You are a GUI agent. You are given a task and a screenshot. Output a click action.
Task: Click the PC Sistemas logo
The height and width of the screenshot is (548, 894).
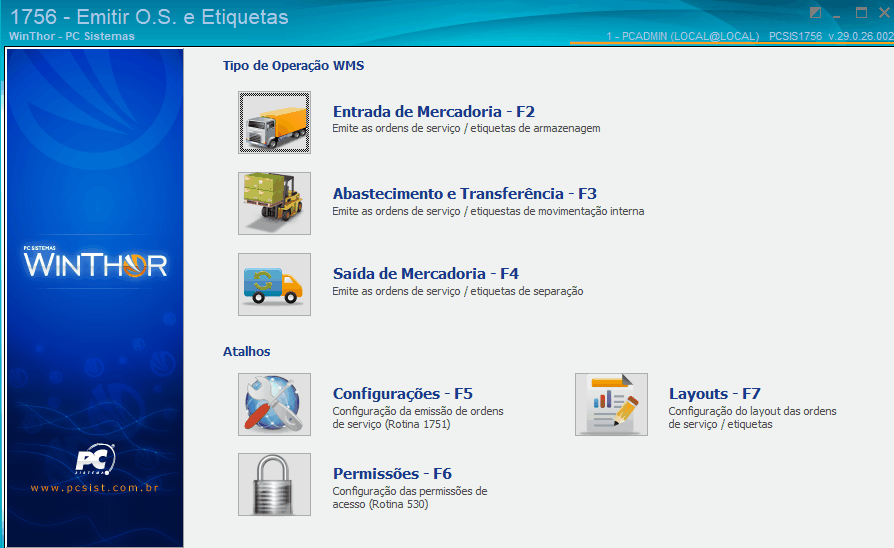point(95,459)
